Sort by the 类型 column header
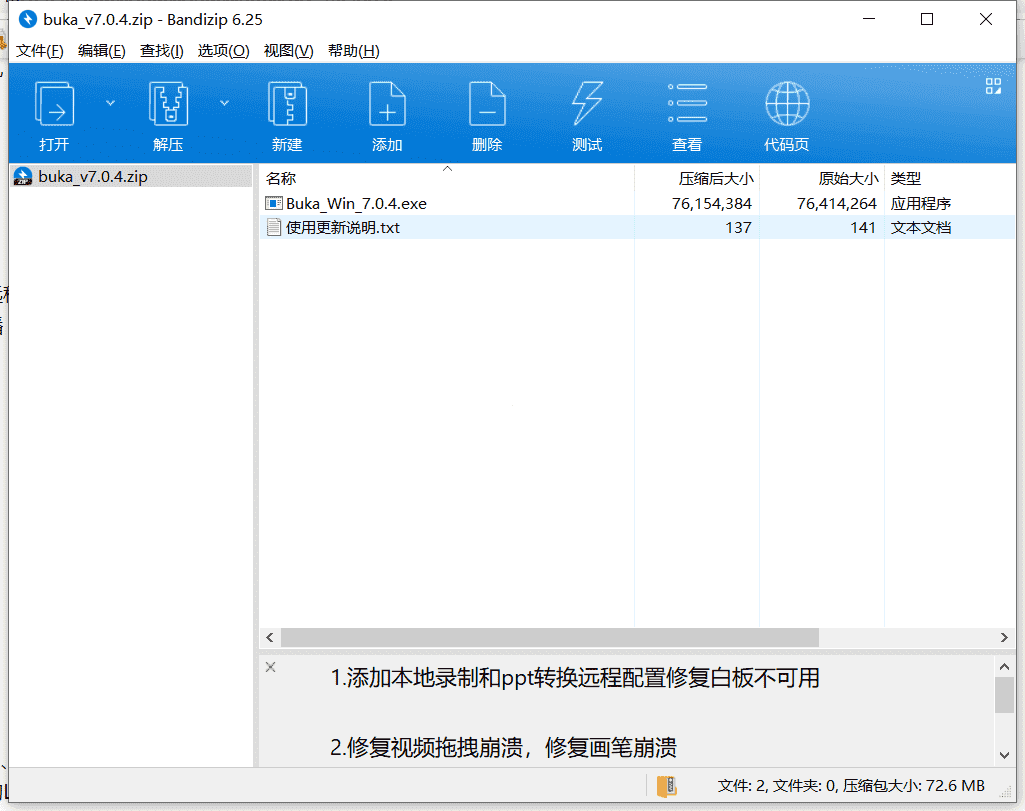1025x811 pixels. click(x=950, y=178)
